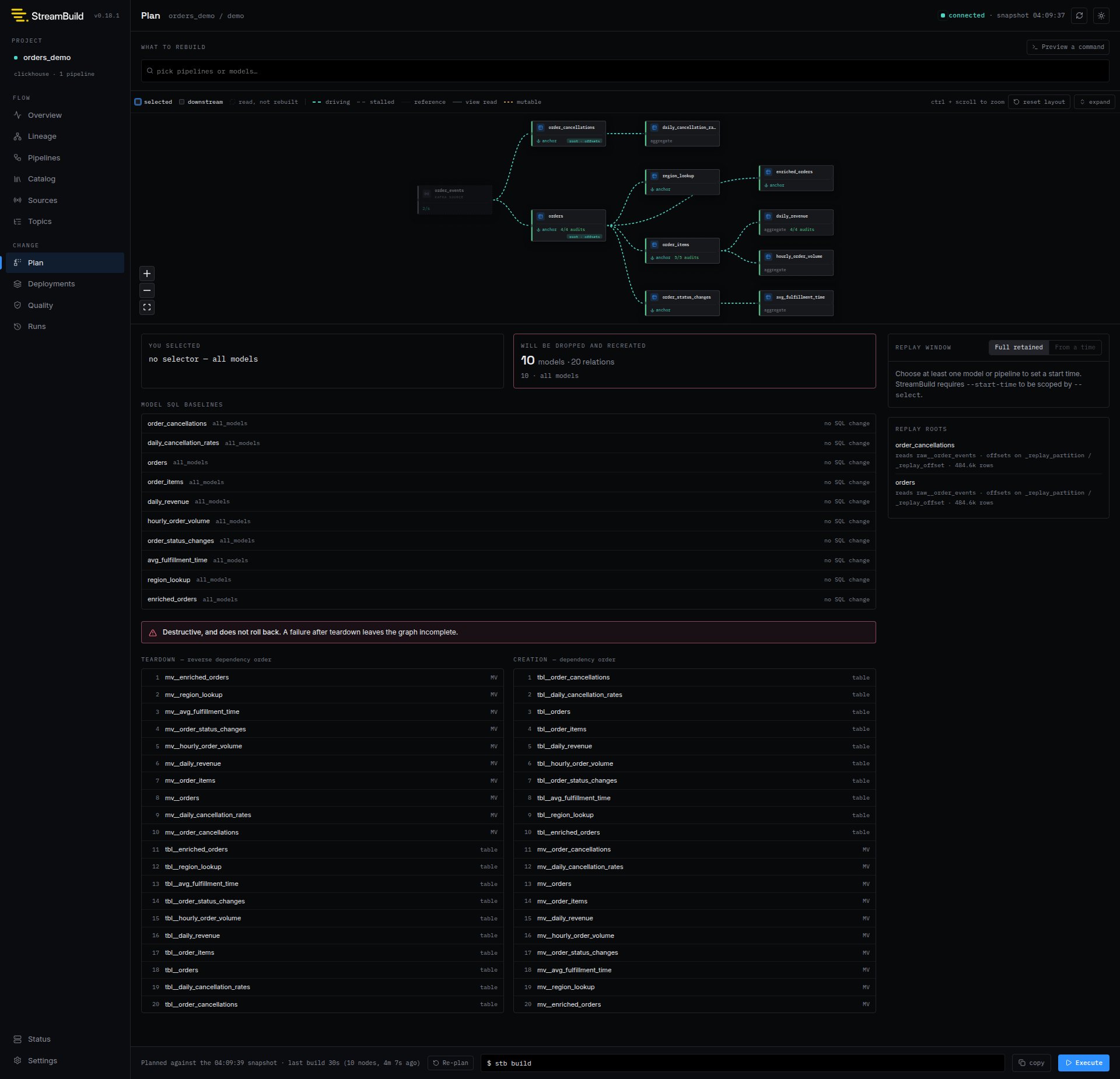Click the order_cancellations node icon
1120x1079 pixels.
(x=541, y=128)
